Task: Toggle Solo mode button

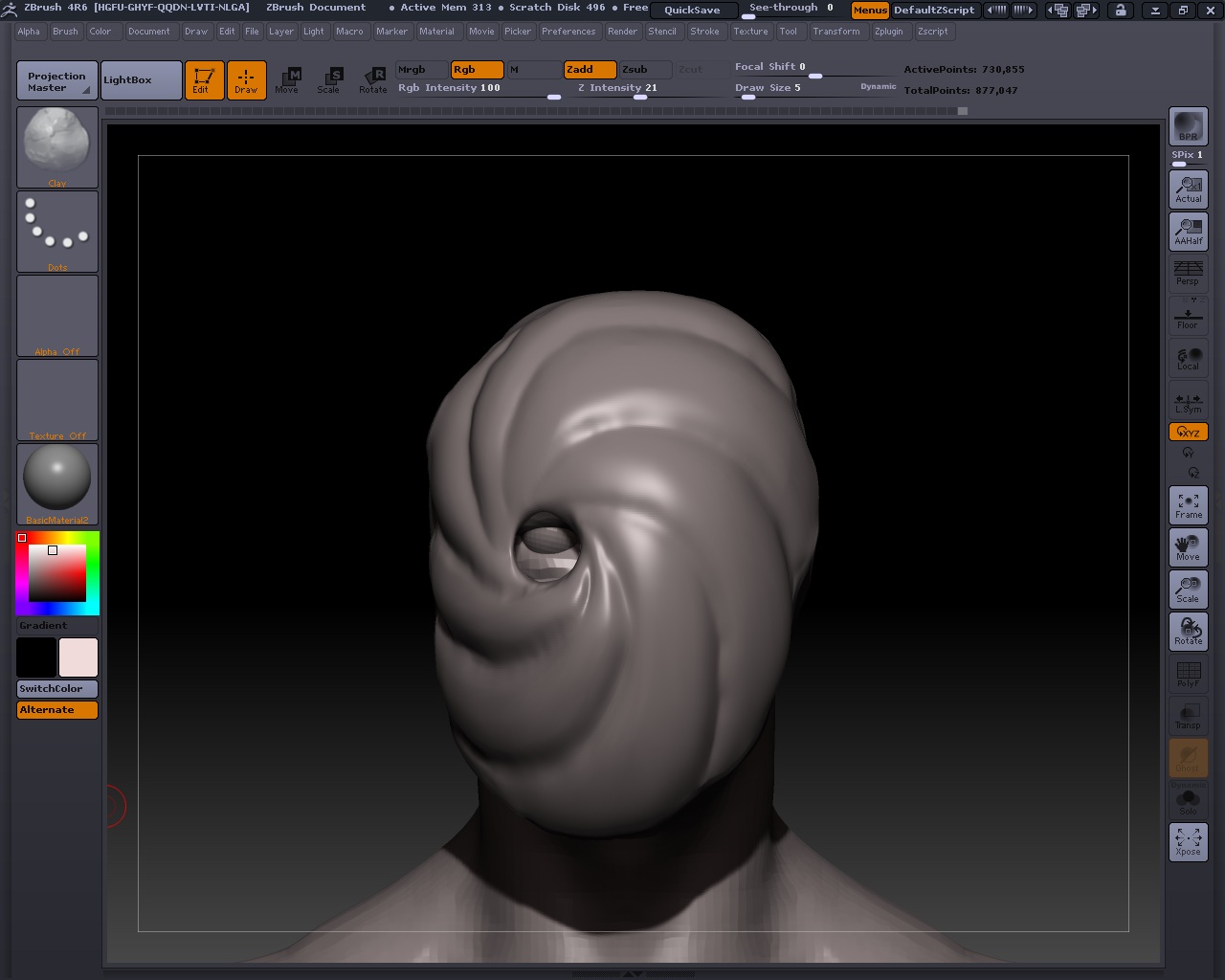Action: point(1189,800)
